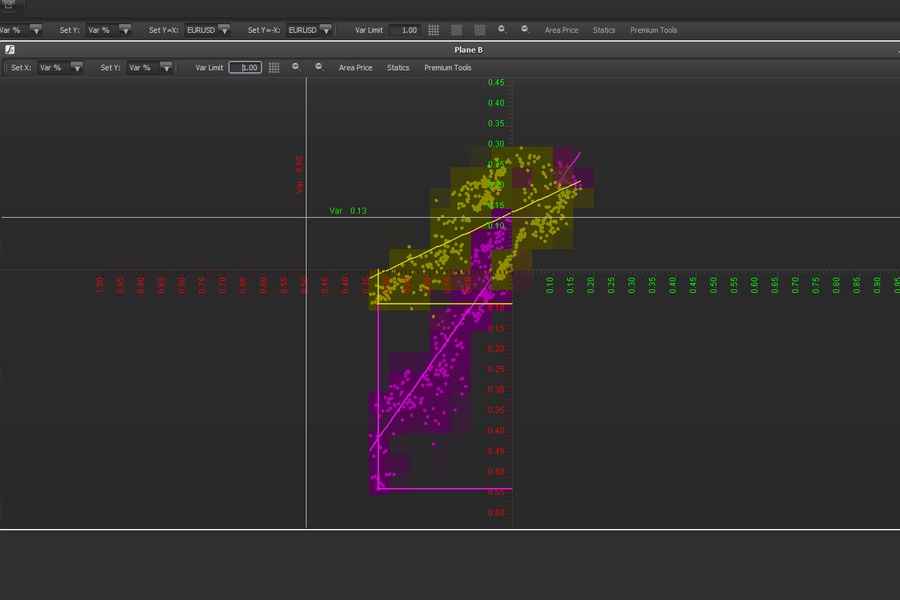
Task: Click the Plane B magnifier next to grid icon
Action: pyautogui.click(x=296, y=67)
